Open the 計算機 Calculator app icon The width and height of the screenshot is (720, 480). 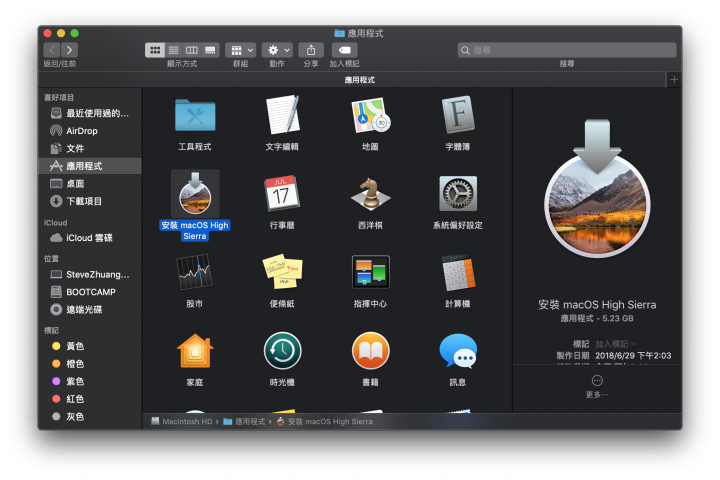click(458, 272)
